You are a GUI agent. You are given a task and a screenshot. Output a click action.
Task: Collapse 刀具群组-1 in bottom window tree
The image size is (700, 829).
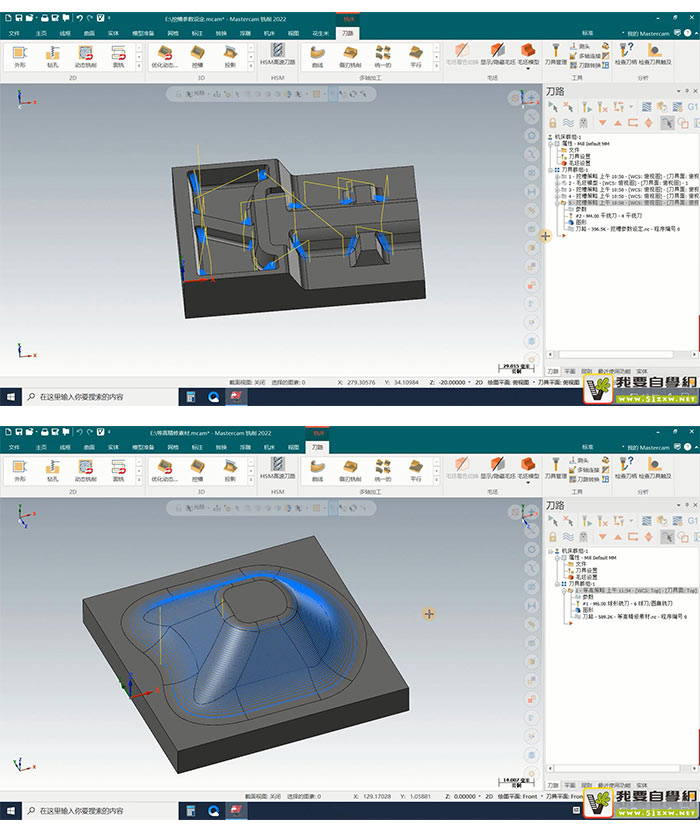557,584
